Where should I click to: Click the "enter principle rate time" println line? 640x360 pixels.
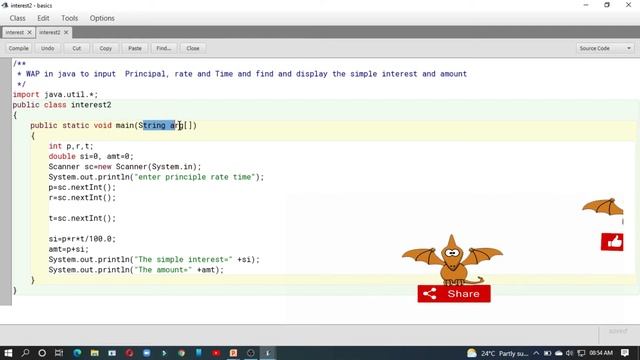[156, 177]
